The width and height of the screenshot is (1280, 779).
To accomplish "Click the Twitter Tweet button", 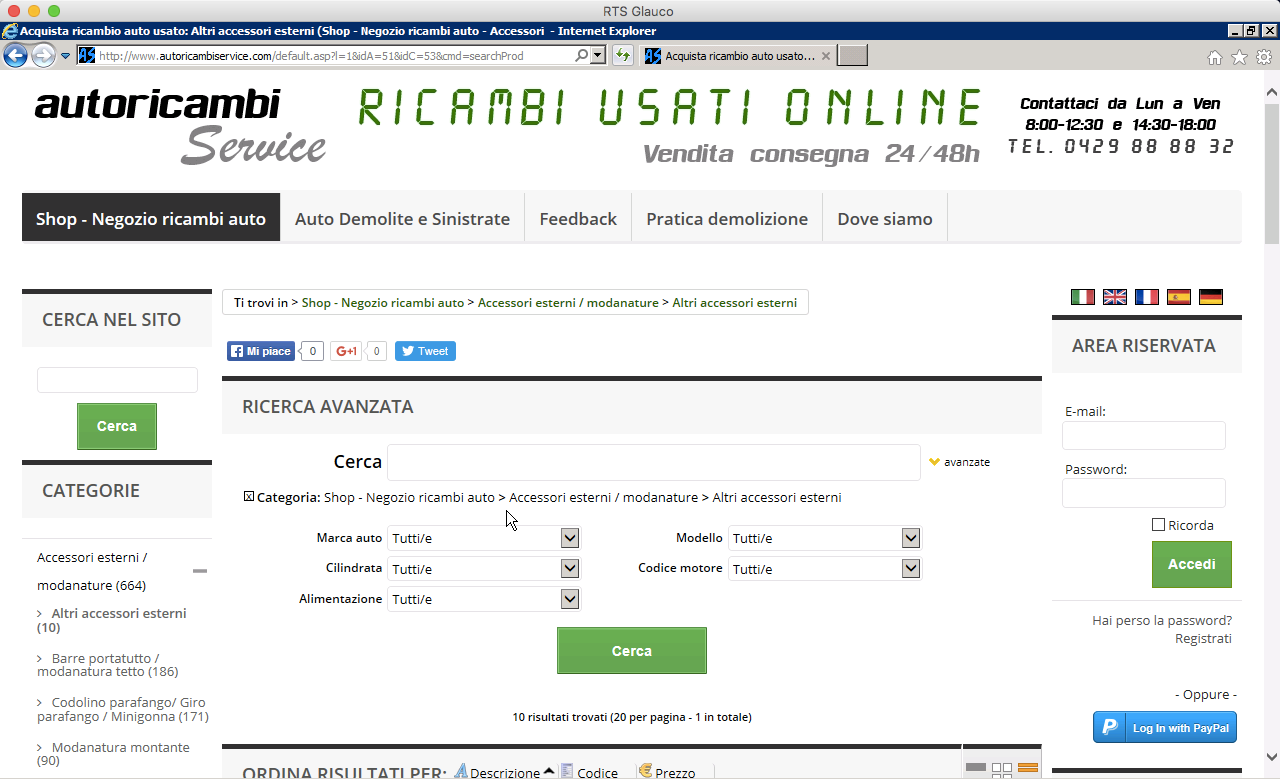I will click(x=425, y=351).
